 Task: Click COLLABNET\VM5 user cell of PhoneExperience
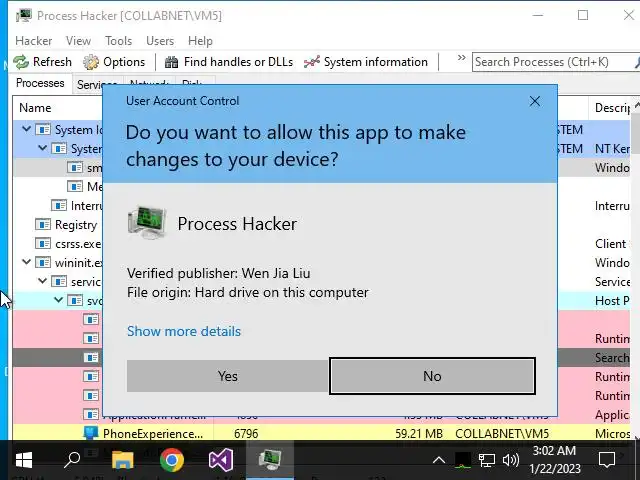point(502,433)
